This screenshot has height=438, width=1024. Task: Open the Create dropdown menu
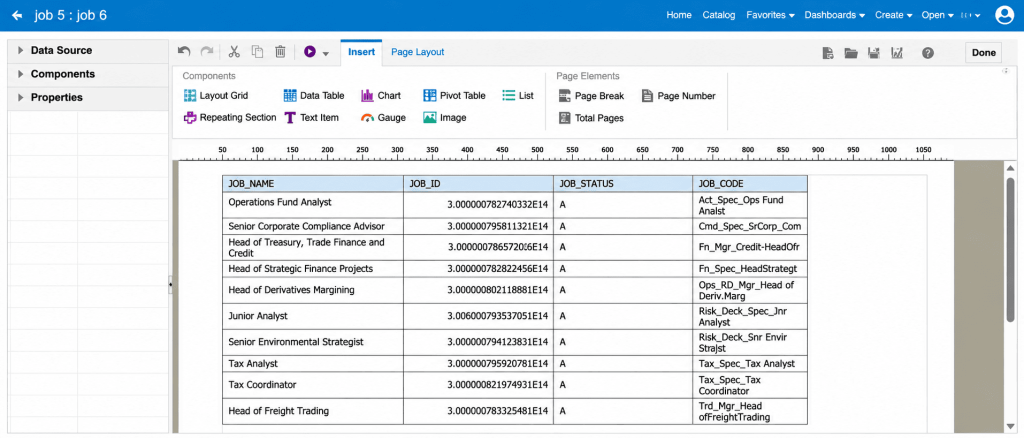(893, 15)
